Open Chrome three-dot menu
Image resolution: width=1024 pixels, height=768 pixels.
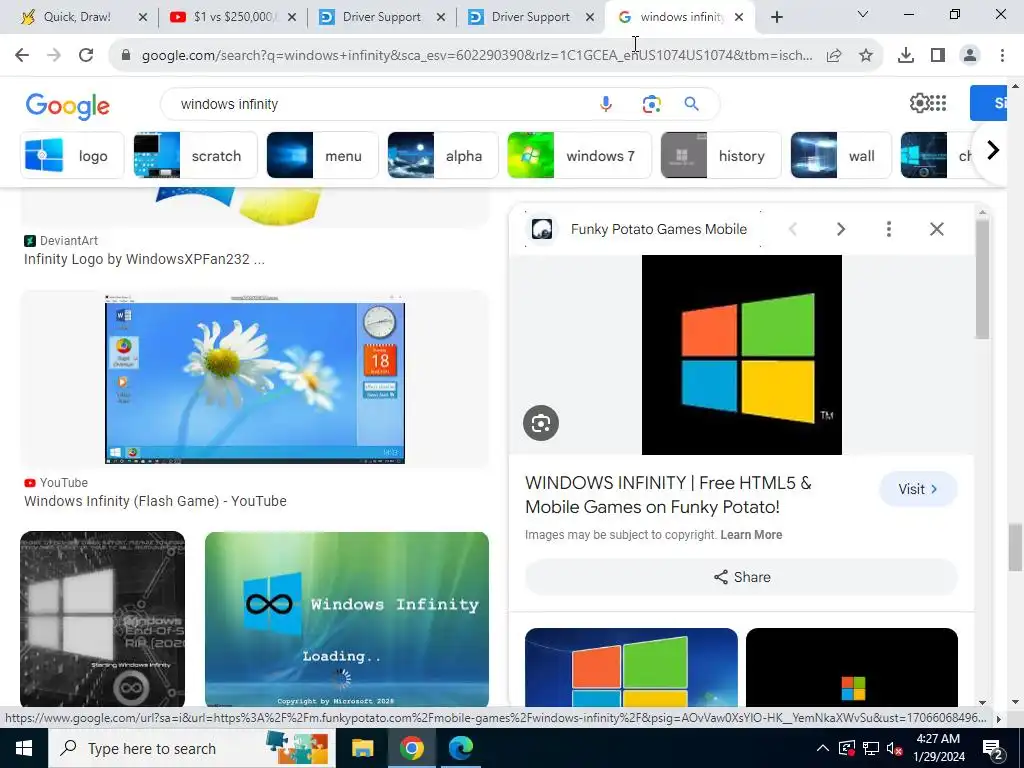tap(1002, 56)
